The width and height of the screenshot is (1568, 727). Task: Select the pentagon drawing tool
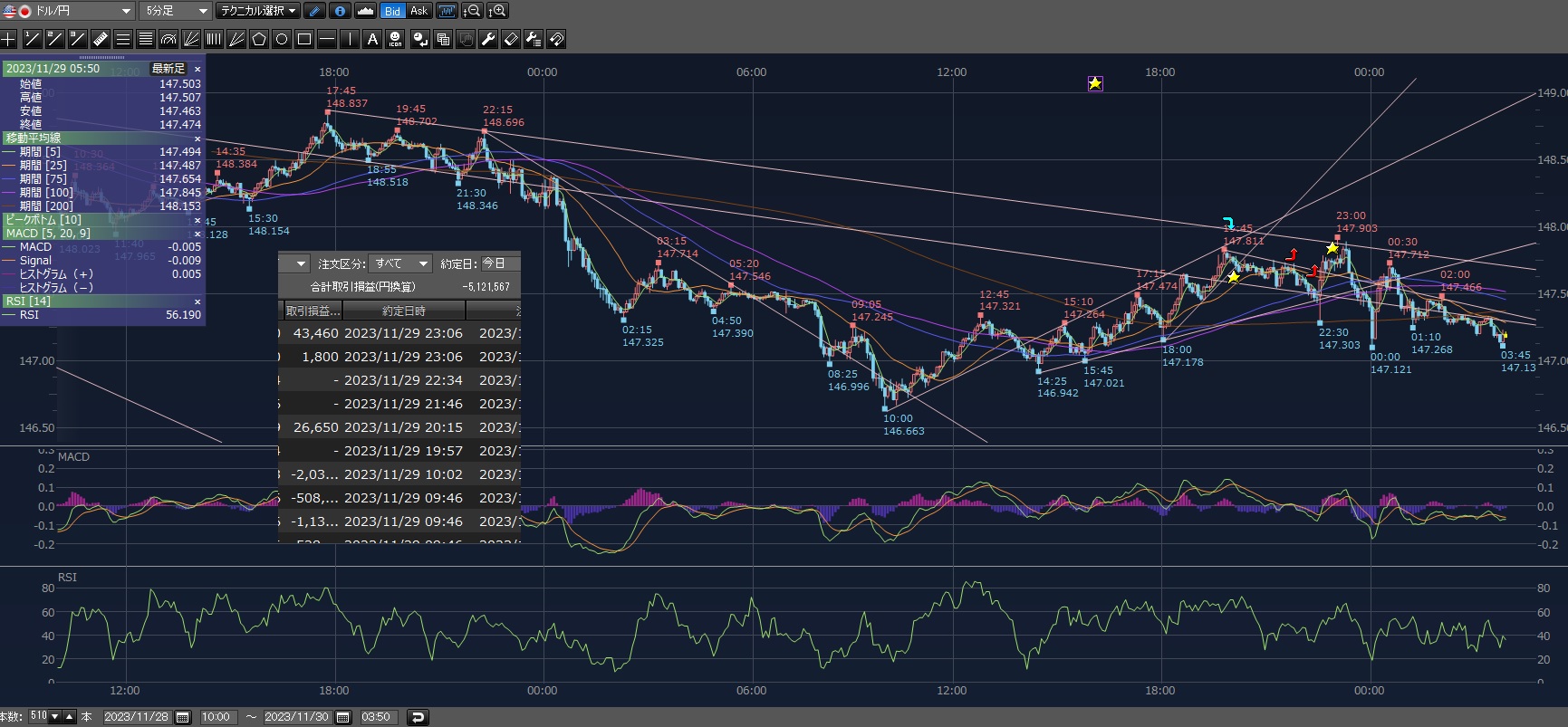pos(259,39)
